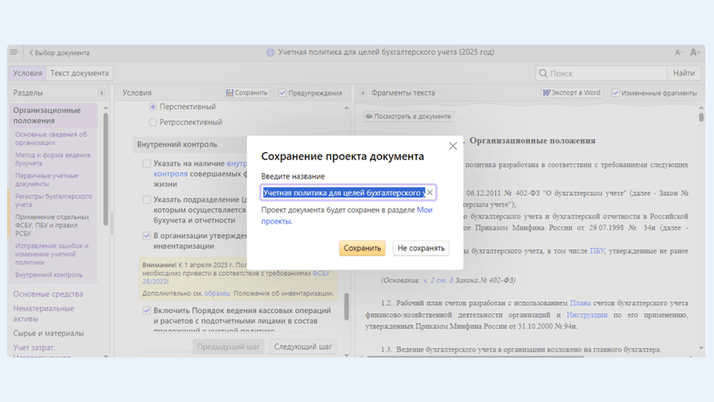The width and height of the screenshot is (714, 402).
Task: Click the increase font size A+ icon
Action: point(695,53)
